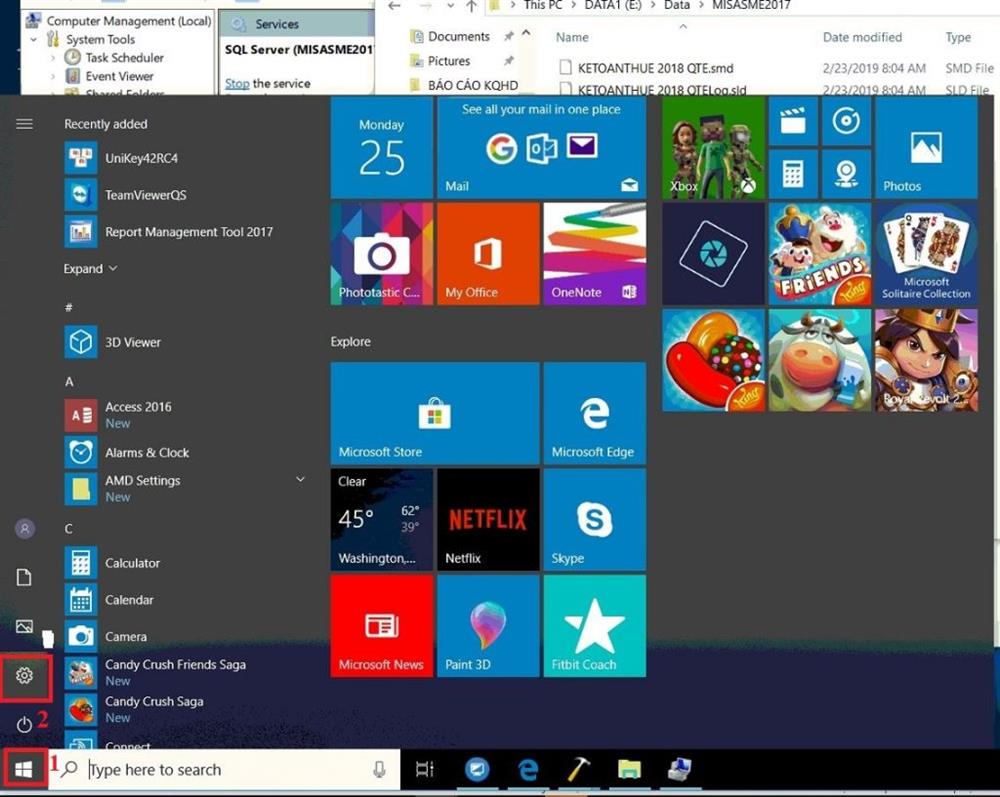Launch the OneNote tile
The height and width of the screenshot is (797, 1000).
tap(594, 254)
